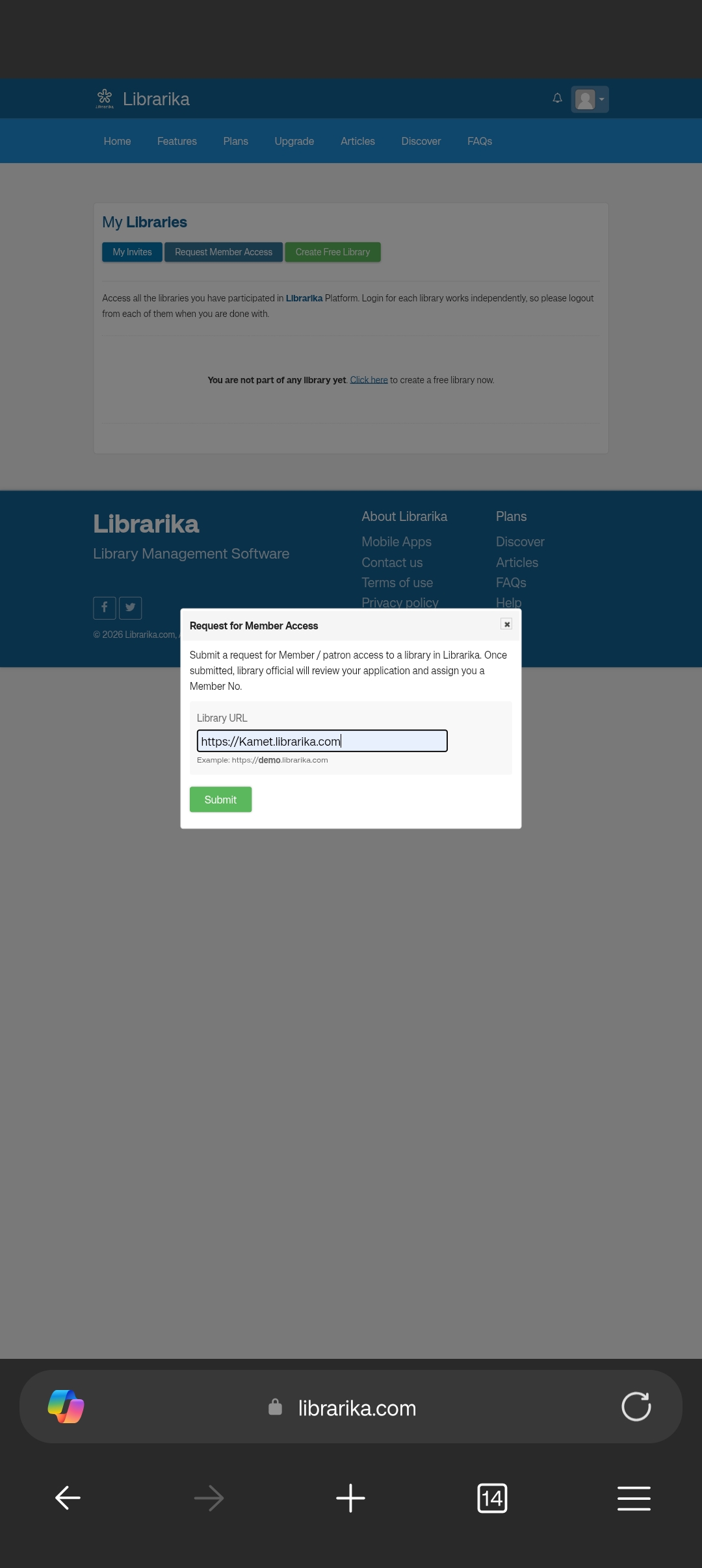Screen dimensions: 702x1568
Task: Submit the member access request
Action: [x=220, y=800]
